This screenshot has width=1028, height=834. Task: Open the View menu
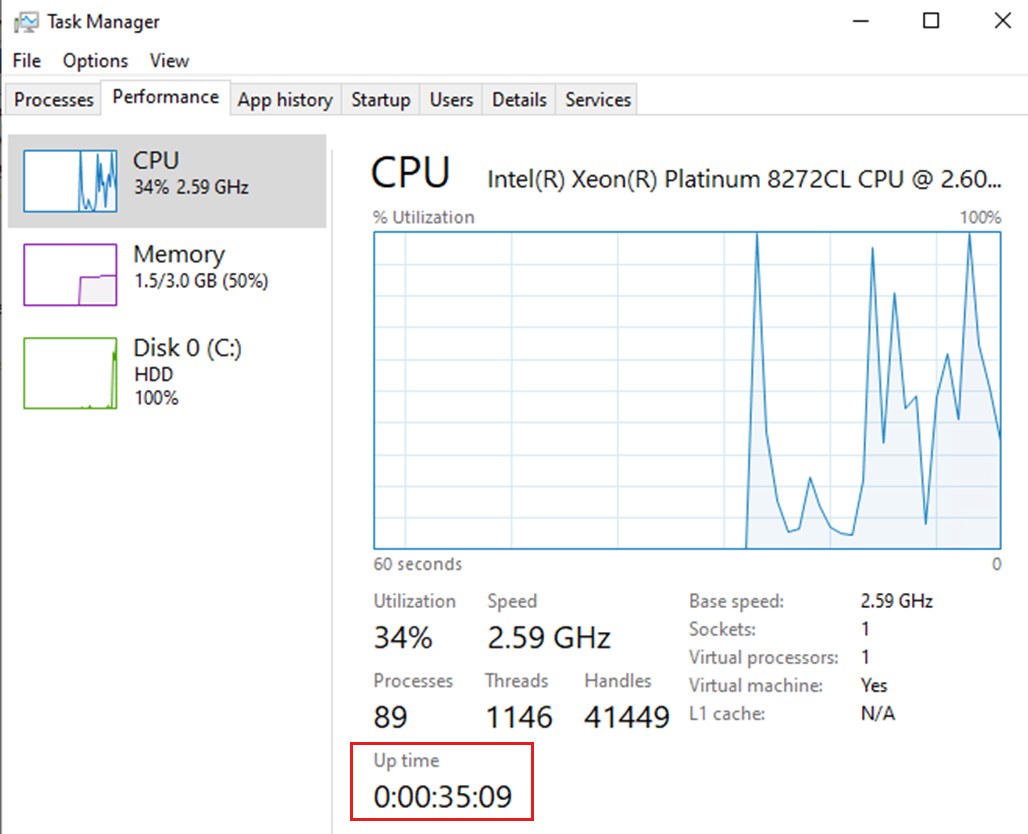click(169, 60)
